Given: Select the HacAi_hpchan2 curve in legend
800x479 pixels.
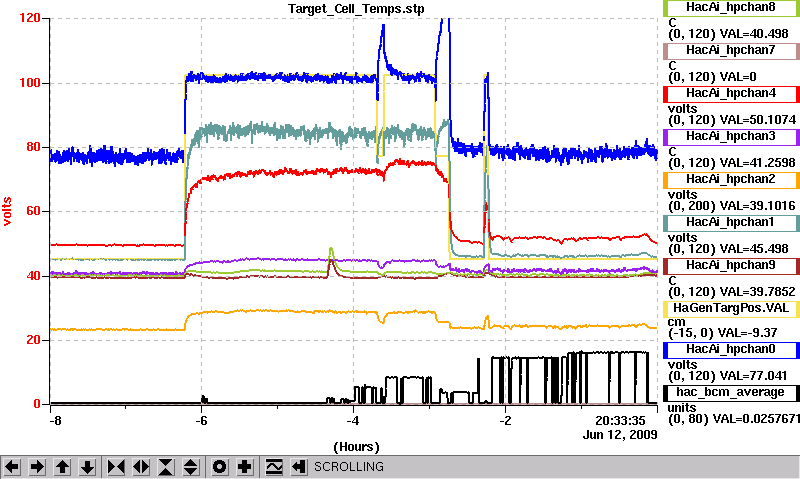Looking at the screenshot, I should pyautogui.click(x=731, y=180).
